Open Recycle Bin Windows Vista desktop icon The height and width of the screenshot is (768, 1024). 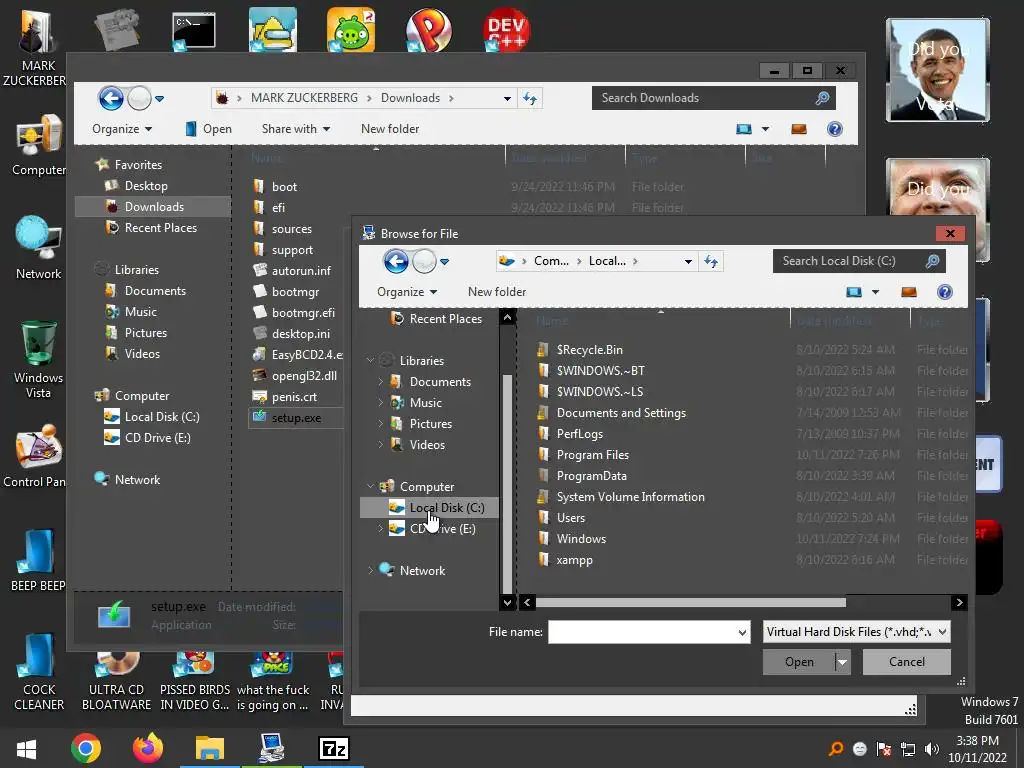(x=39, y=359)
